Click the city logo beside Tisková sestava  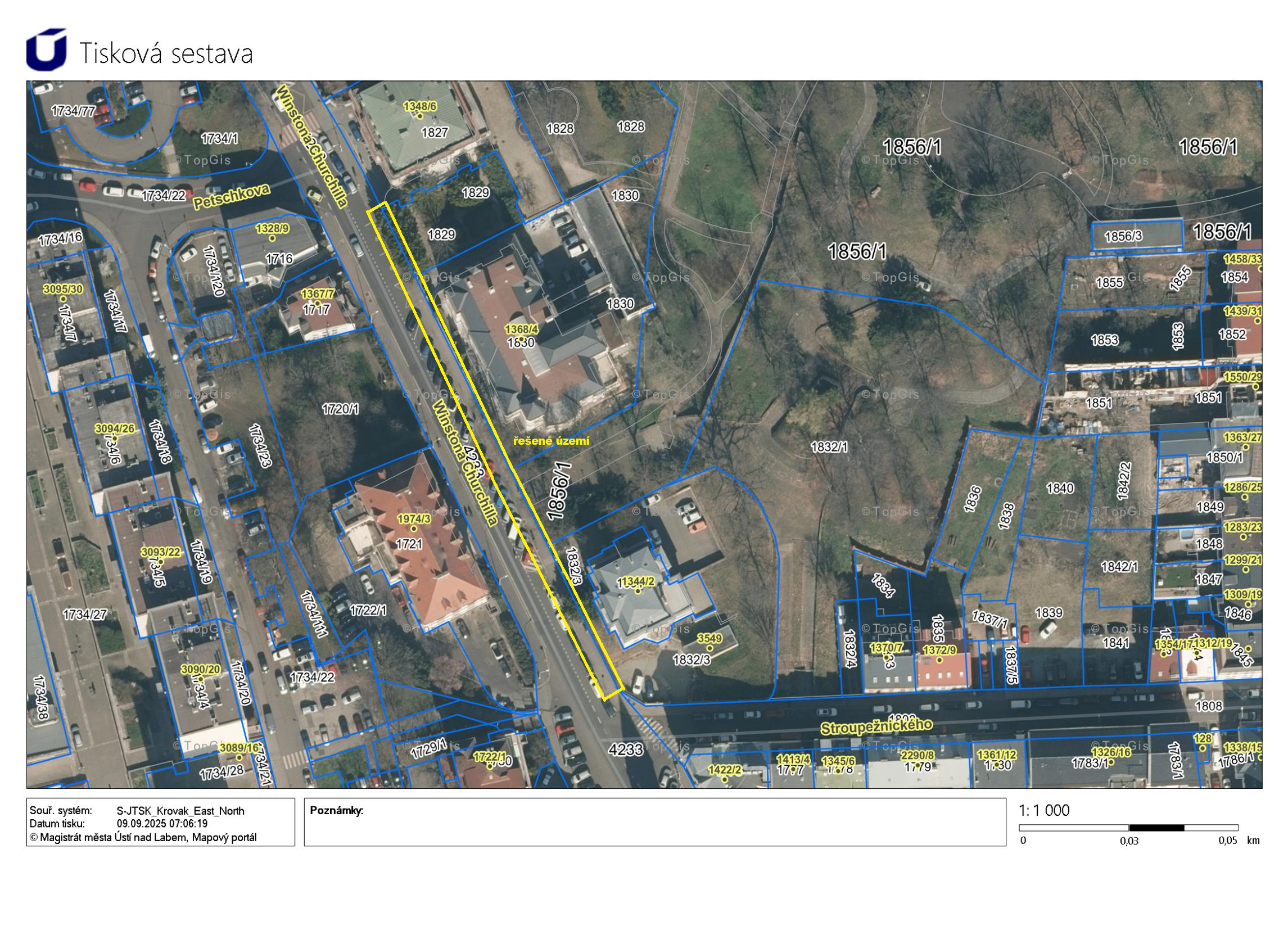(46, 49)
